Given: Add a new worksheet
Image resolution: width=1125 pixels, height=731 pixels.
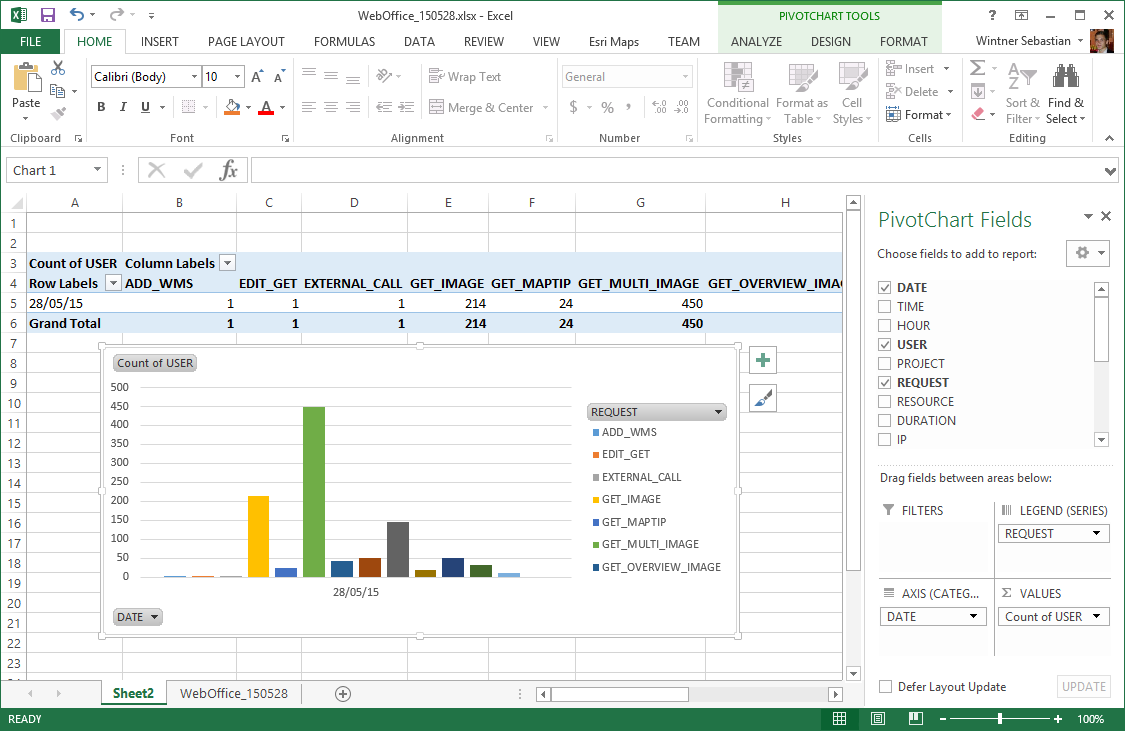Looking at the screenshot, I should (343, 692).
